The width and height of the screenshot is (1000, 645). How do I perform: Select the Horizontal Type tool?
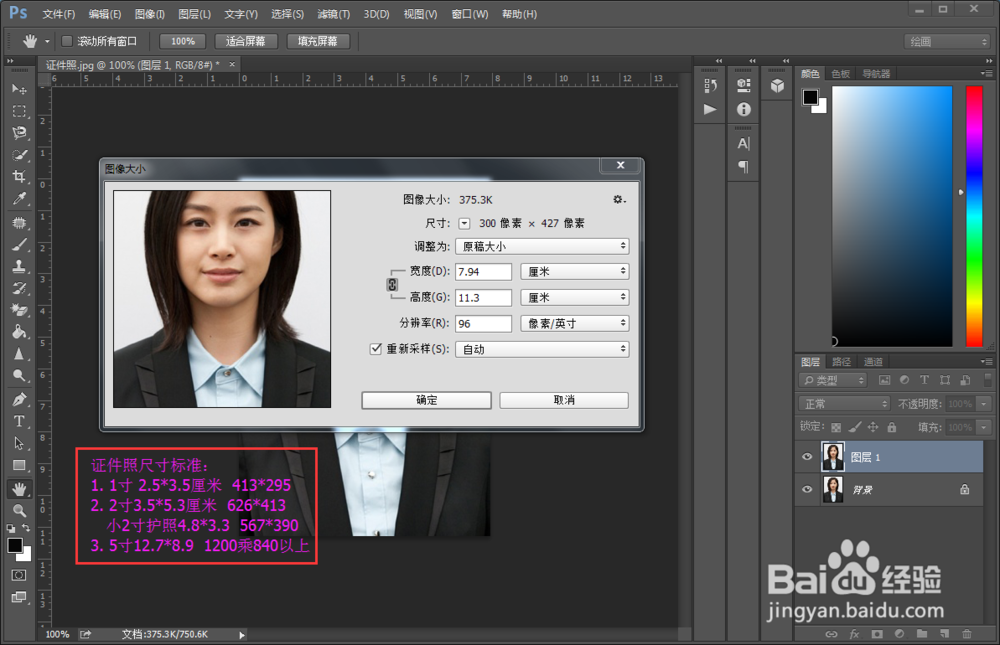click(19, 421)
